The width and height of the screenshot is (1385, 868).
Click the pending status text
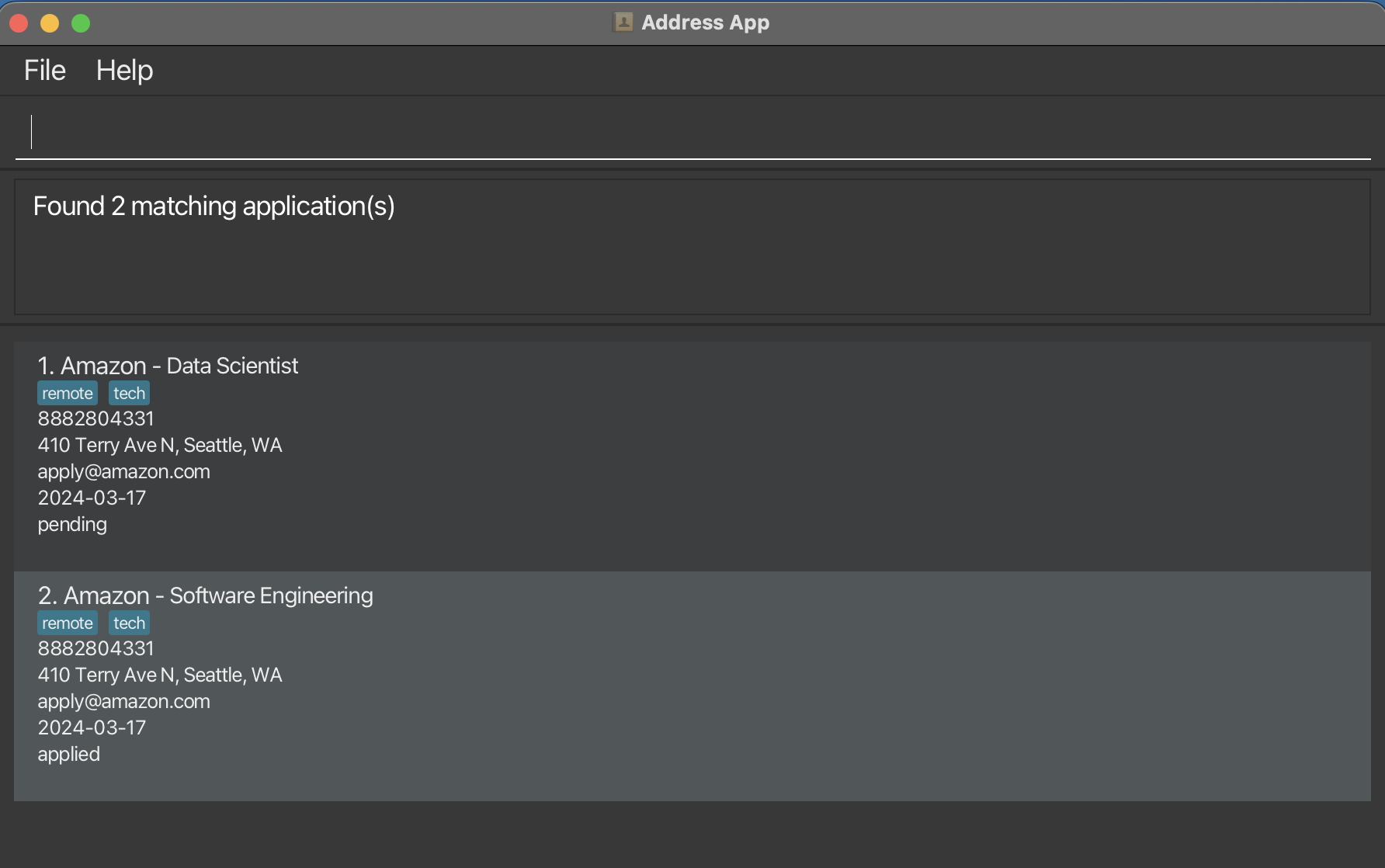click(x=72, y=524)
